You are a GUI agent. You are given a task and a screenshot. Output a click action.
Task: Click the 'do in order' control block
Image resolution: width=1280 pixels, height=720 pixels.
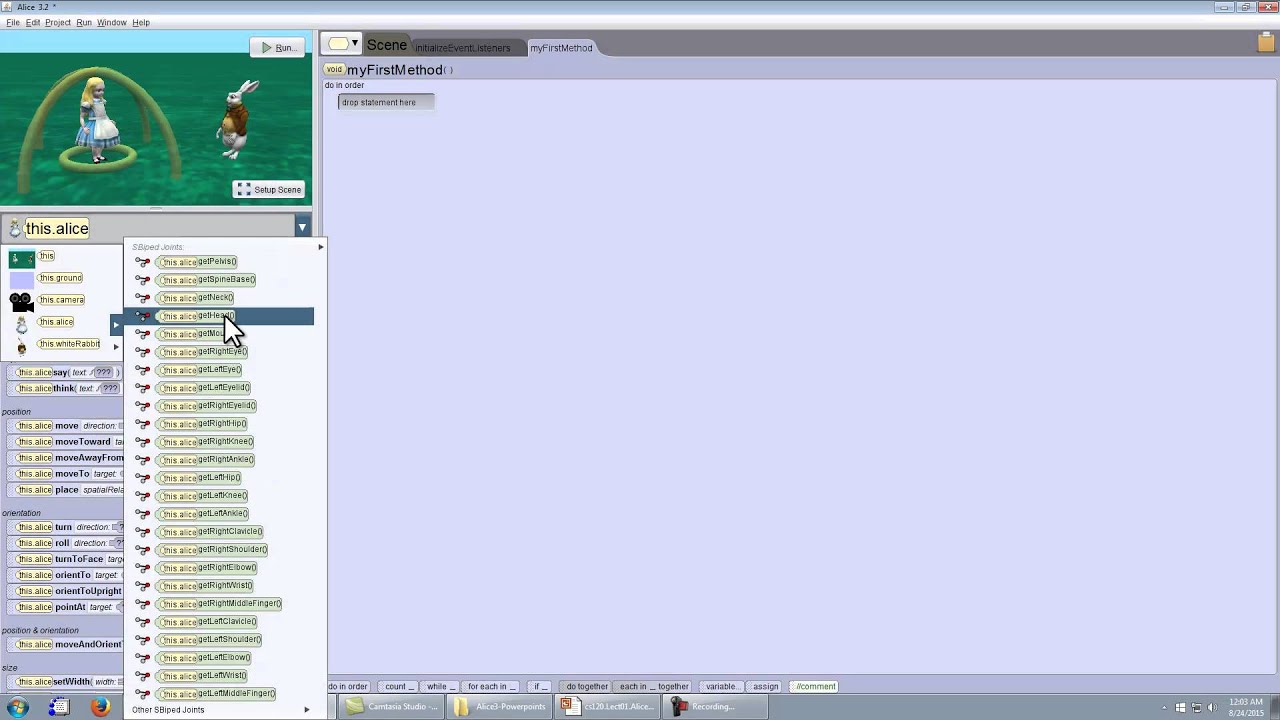click(348, 687)
